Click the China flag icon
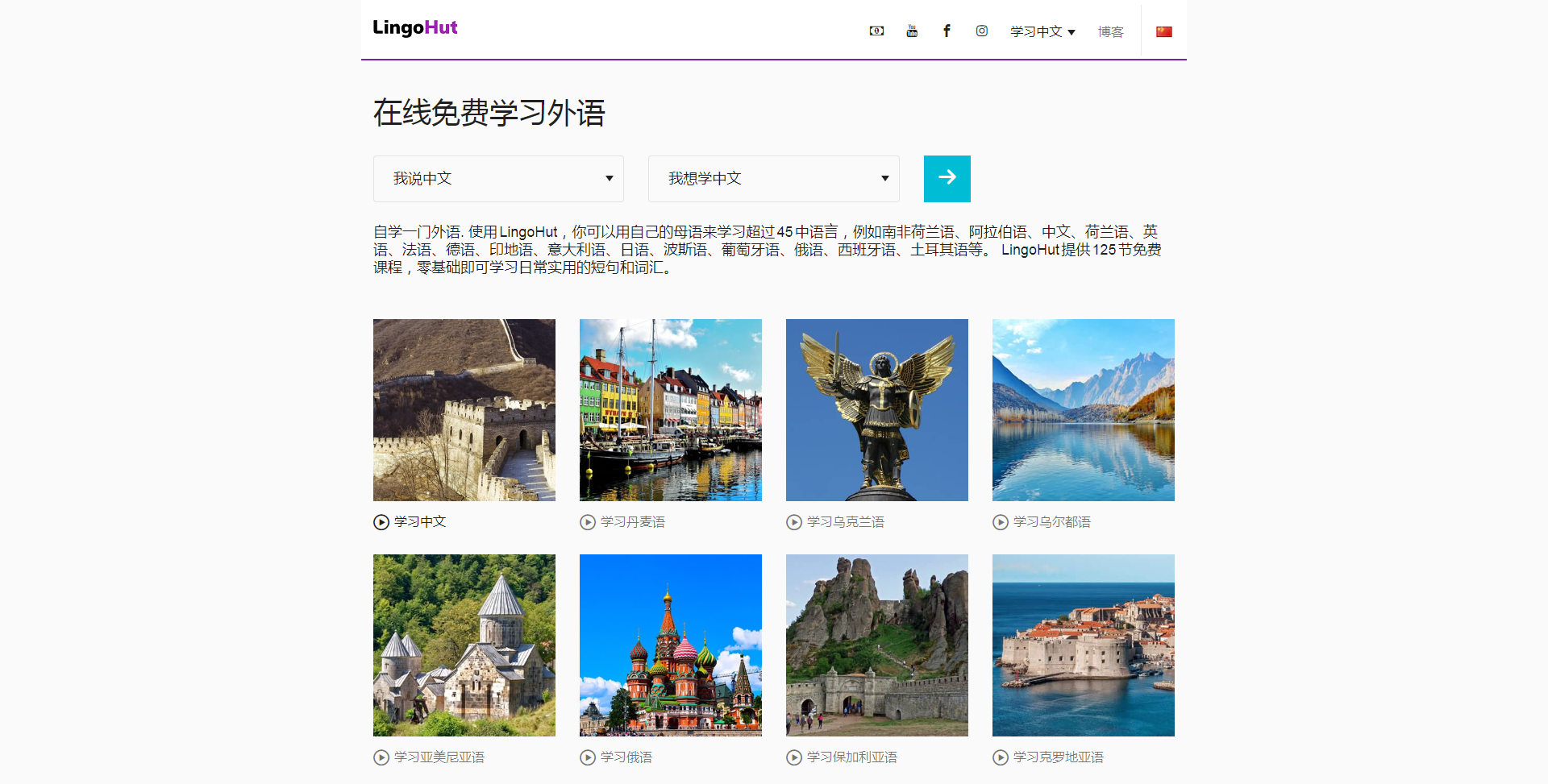1548x784 pixels. coord(1163,31)
